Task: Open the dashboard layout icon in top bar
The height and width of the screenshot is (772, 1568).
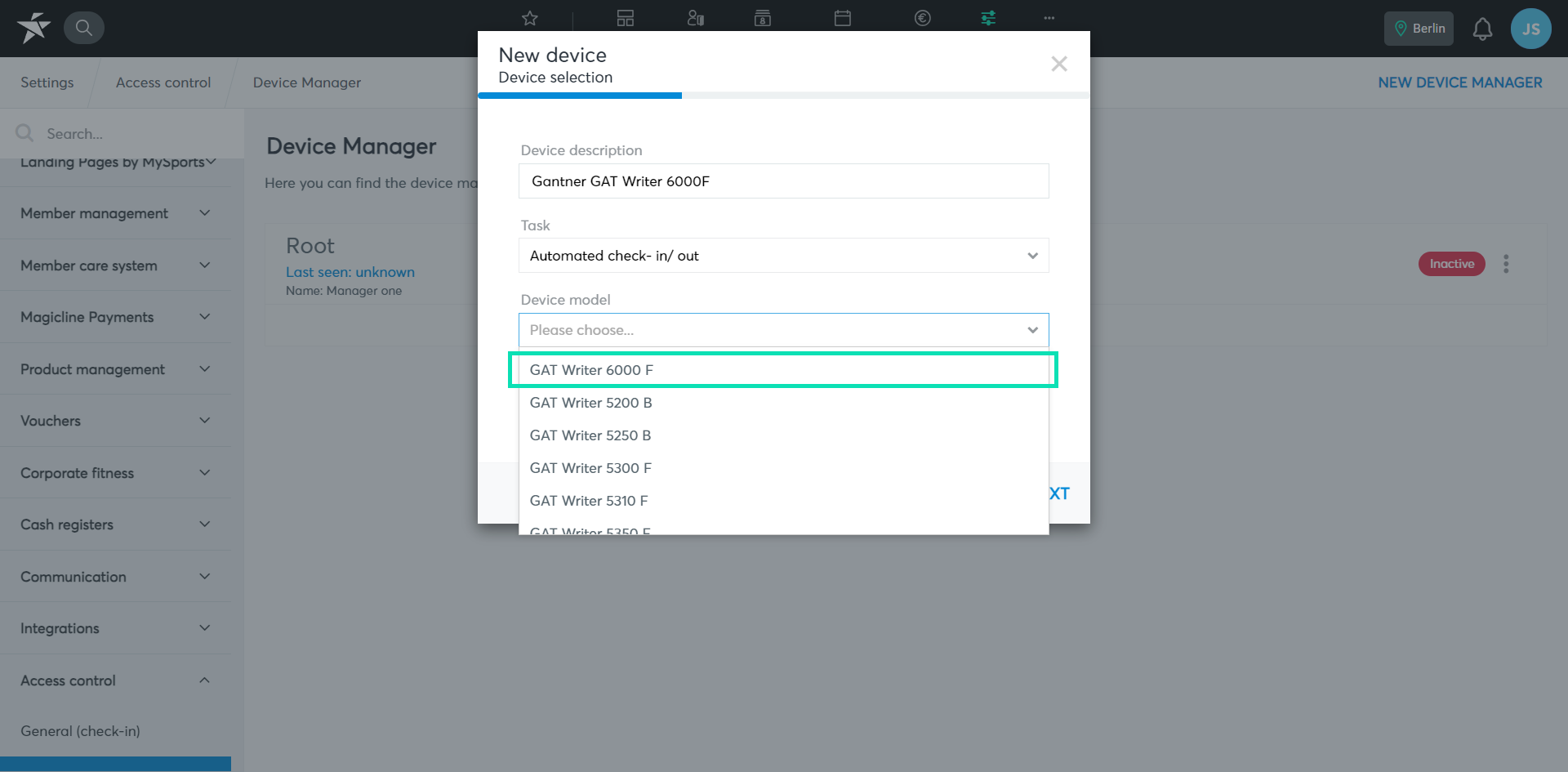Action: [x=626, y=18]
